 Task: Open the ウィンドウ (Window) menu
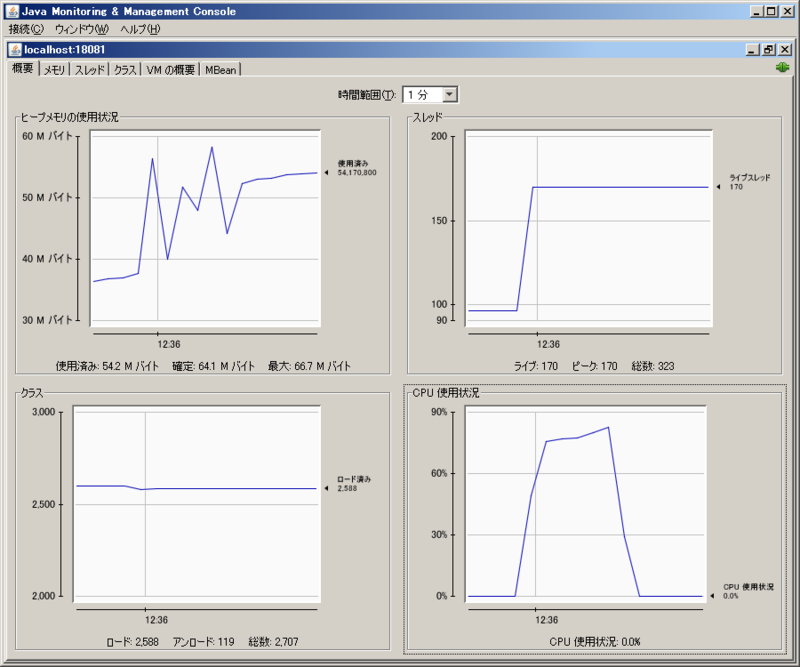pos(82,29)
